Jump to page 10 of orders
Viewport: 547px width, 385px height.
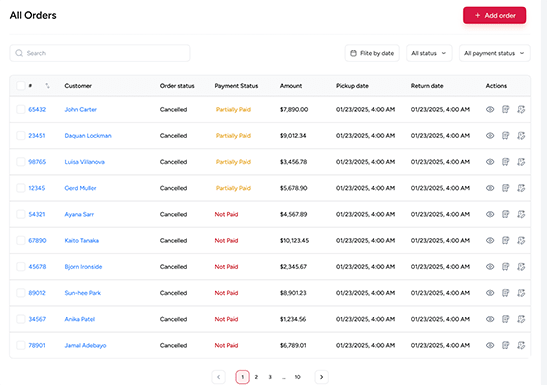tap(297, 377)
